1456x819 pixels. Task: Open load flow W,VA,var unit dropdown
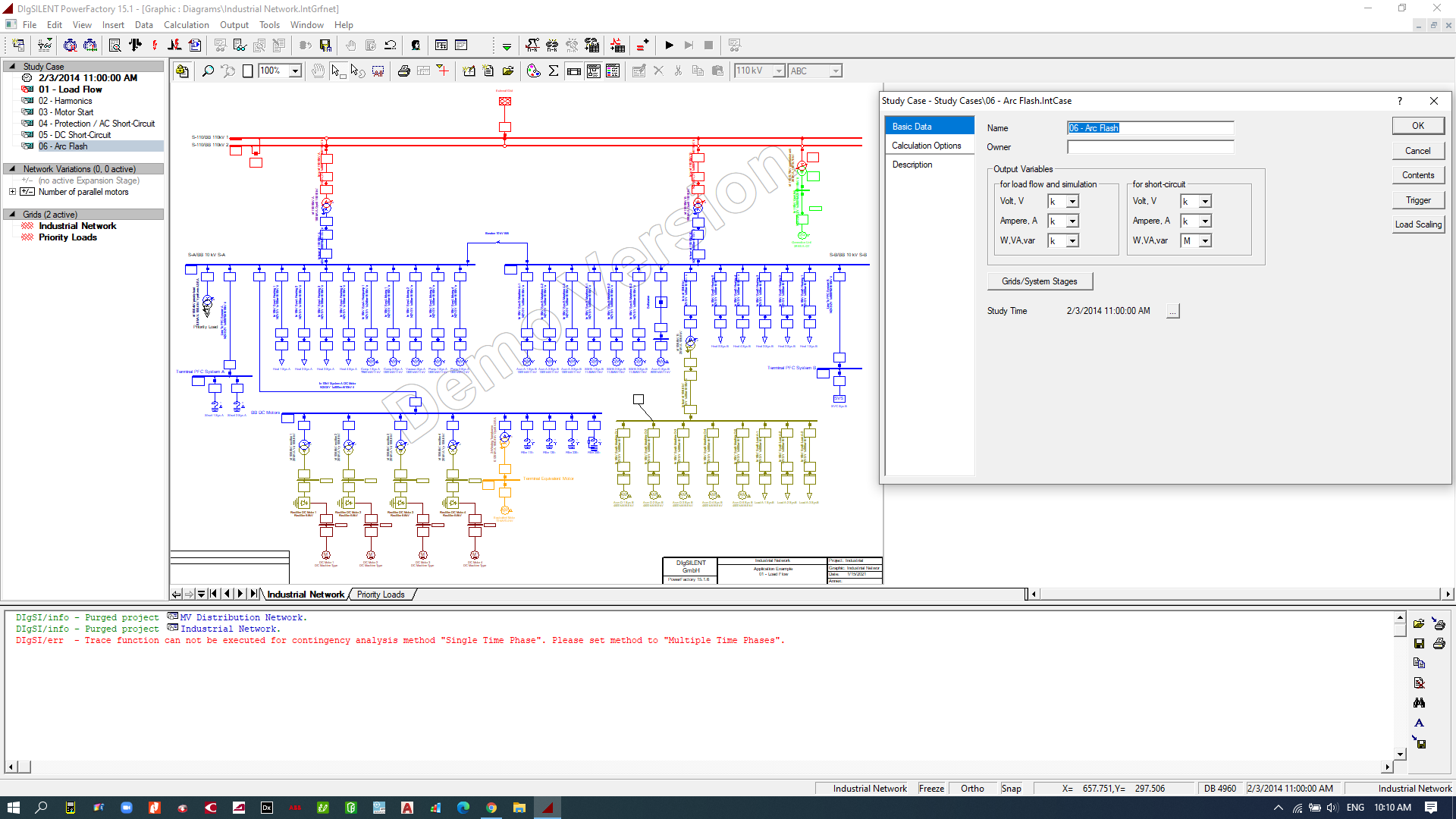[1072, 241]
